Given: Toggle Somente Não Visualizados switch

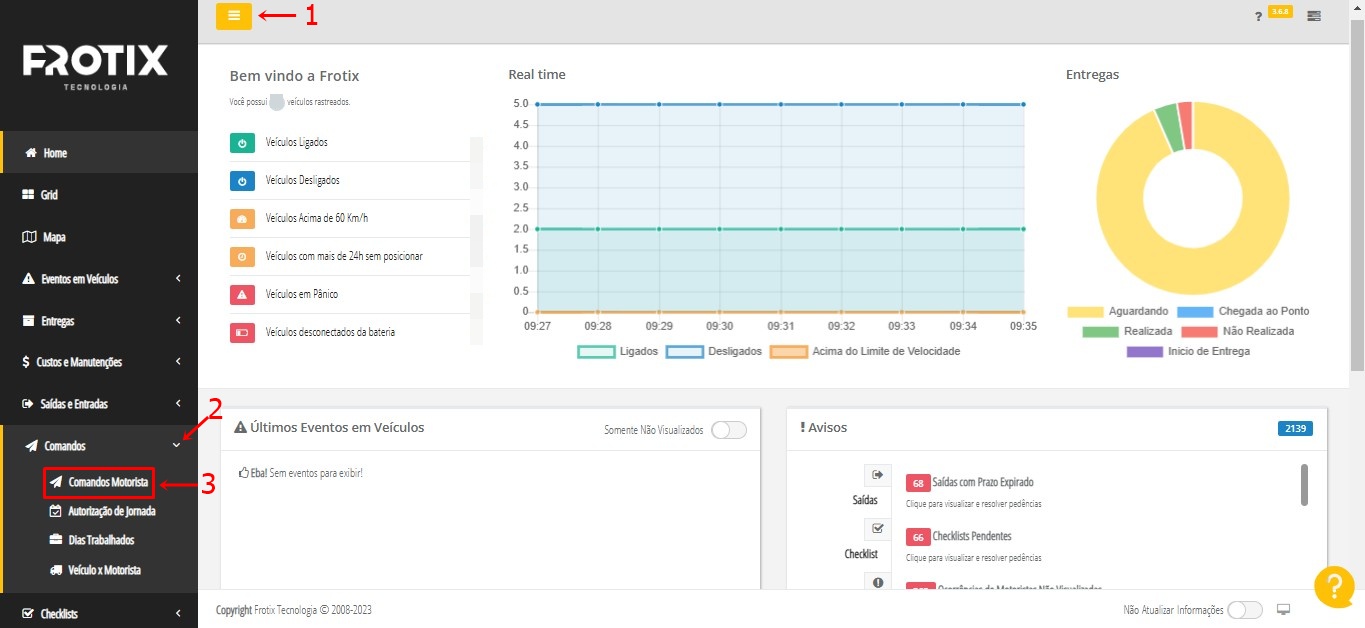Looking at the screenshot, I should point(729,430).
